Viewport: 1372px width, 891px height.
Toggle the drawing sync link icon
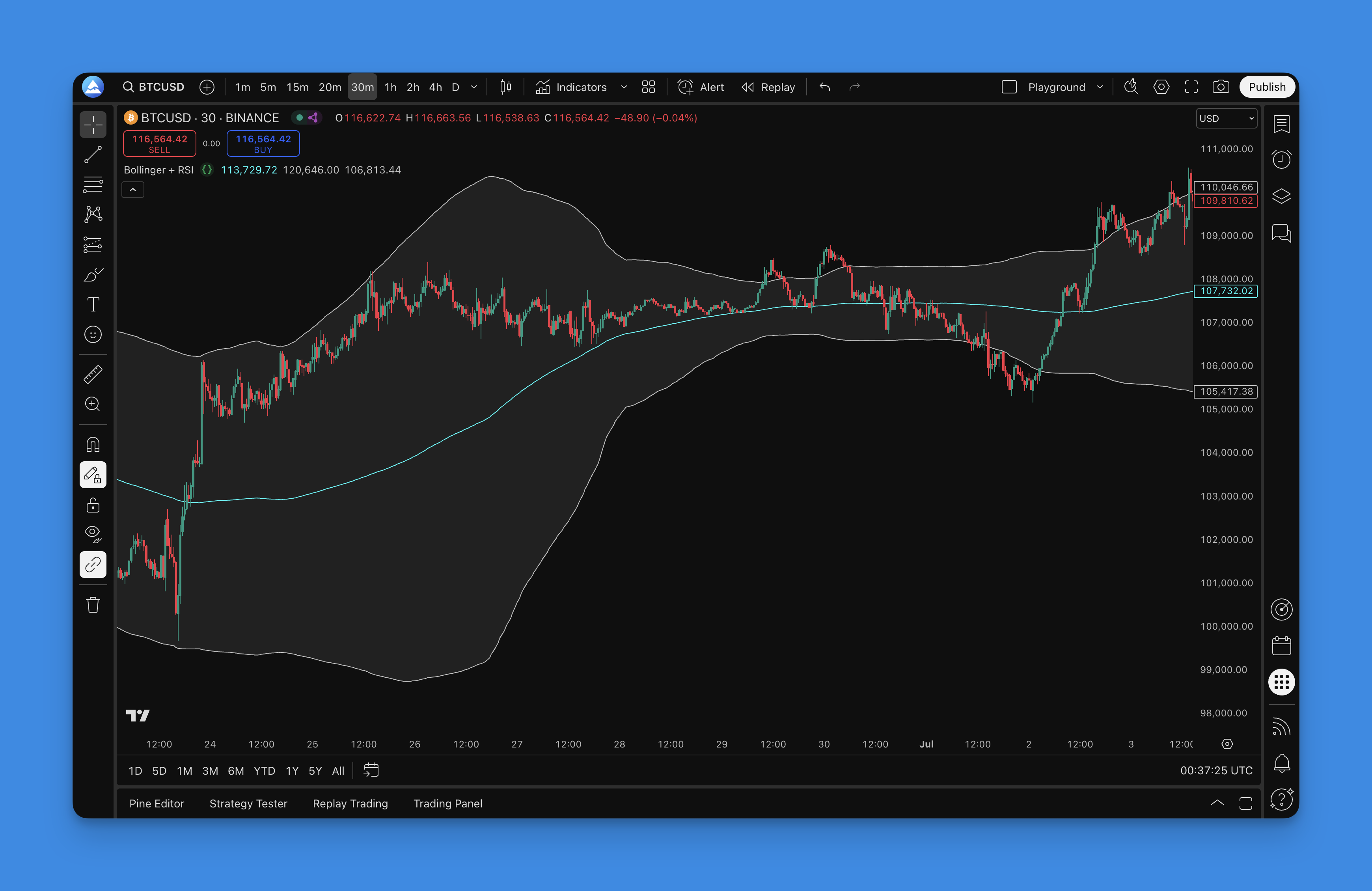(93, 565)
